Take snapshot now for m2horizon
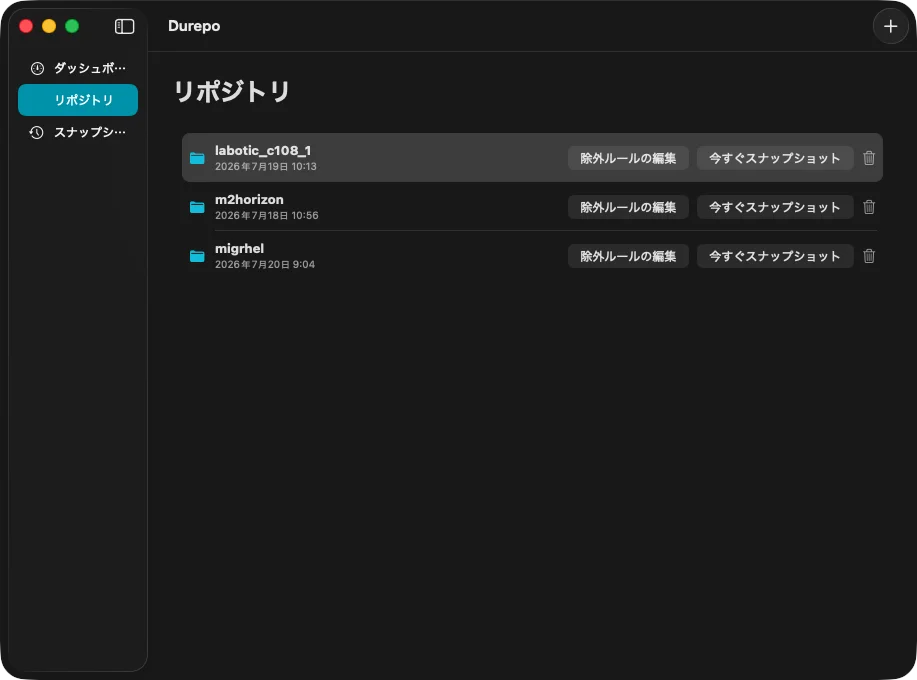The height and width of the screenshot is (680, 917). [775, 207]
